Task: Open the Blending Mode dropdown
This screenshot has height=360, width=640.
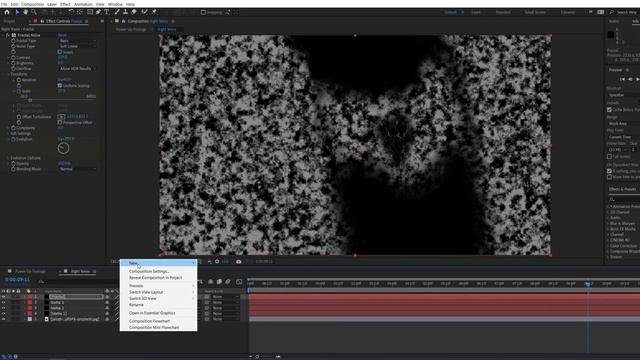Action: pos(78,169)
